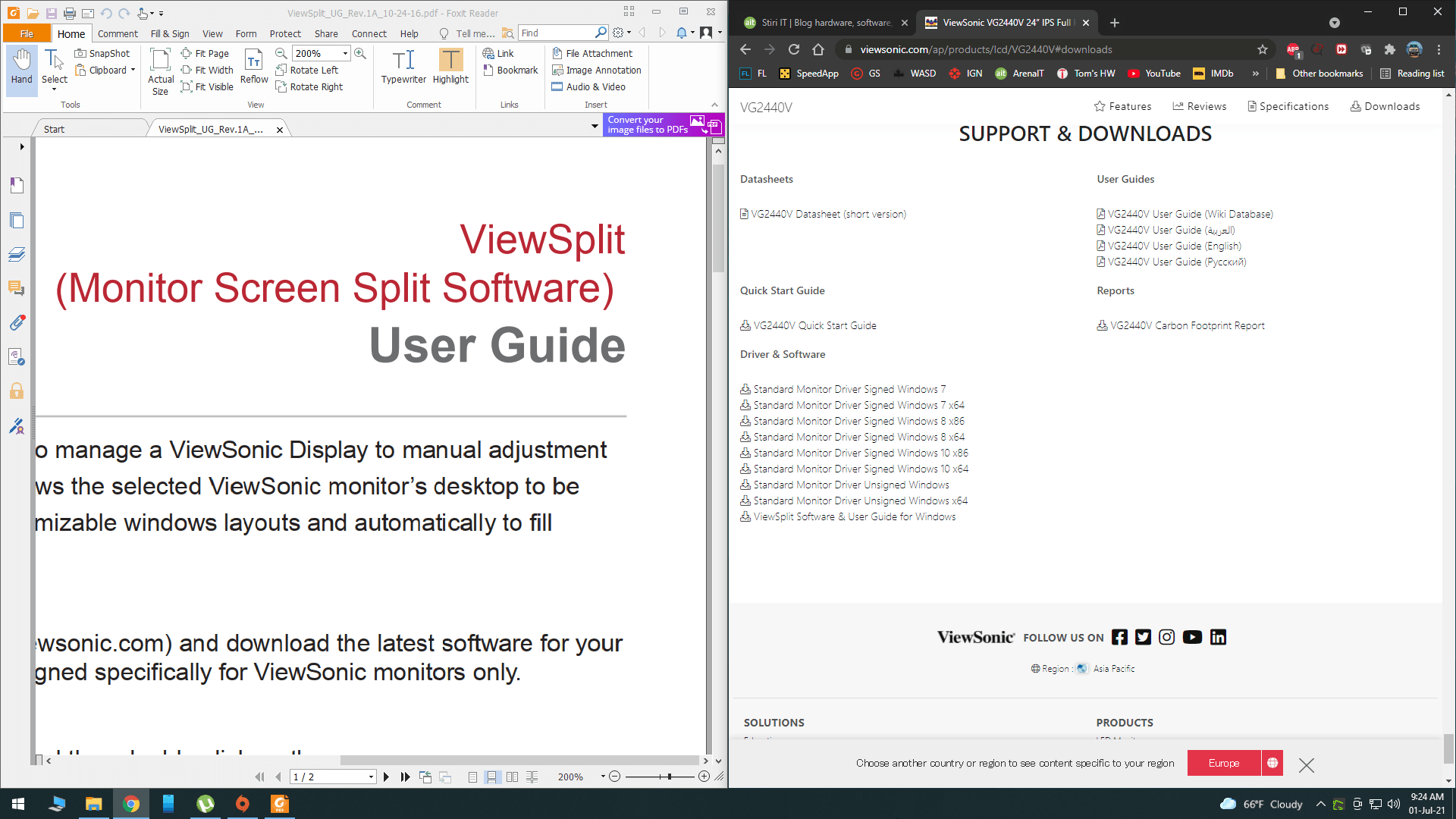Expand the zoom percentage dropdown
This screenshot has height=819, width=1456.
(345, 53)
